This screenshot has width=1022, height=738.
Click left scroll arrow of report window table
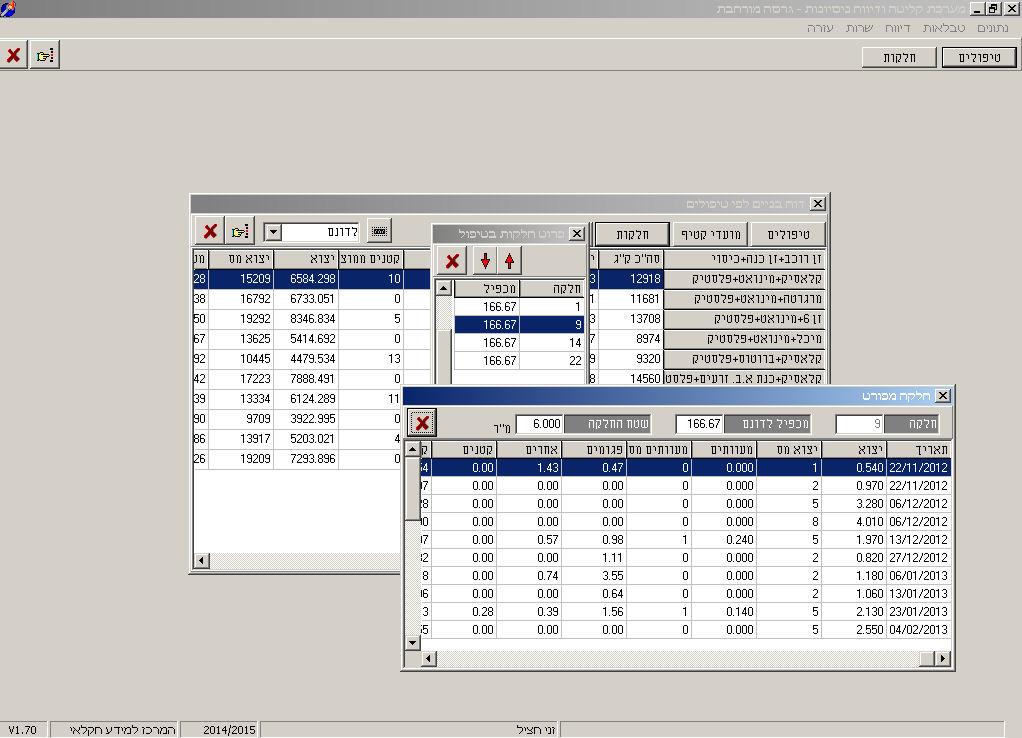(x=201, y=561)
